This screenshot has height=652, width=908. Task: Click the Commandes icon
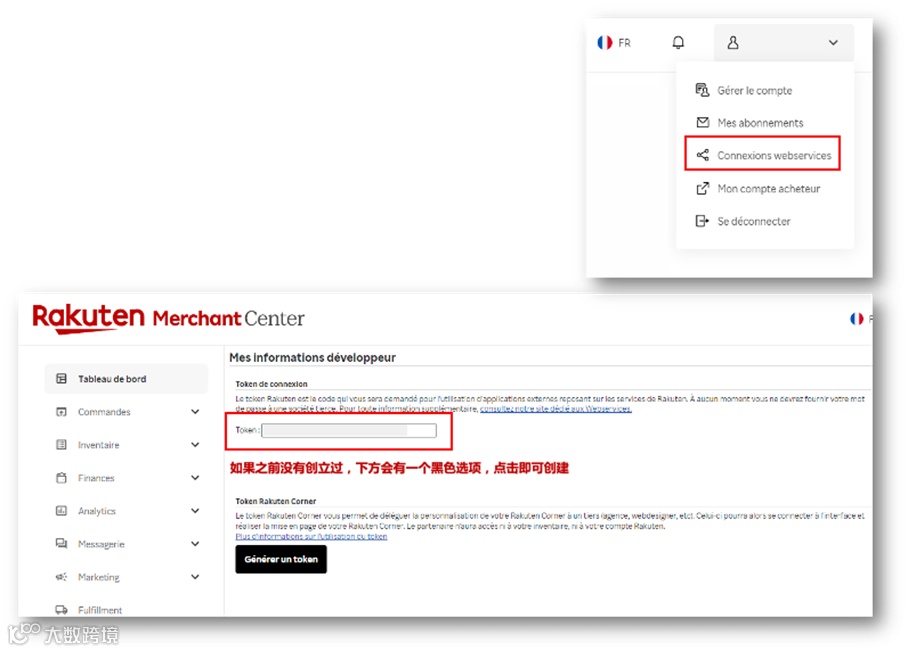pyautogui.click(x=61, y=412)
